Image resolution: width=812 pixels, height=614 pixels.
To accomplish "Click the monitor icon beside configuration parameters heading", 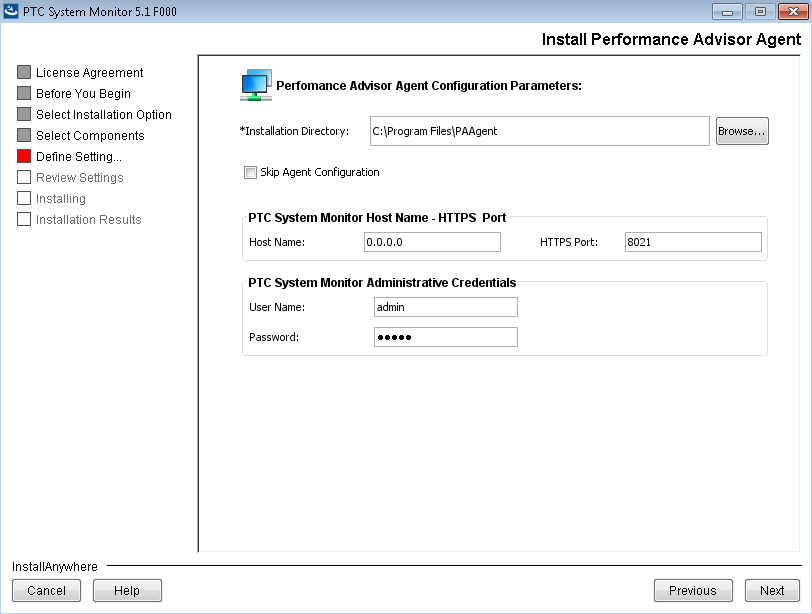I will click(253, 84).
